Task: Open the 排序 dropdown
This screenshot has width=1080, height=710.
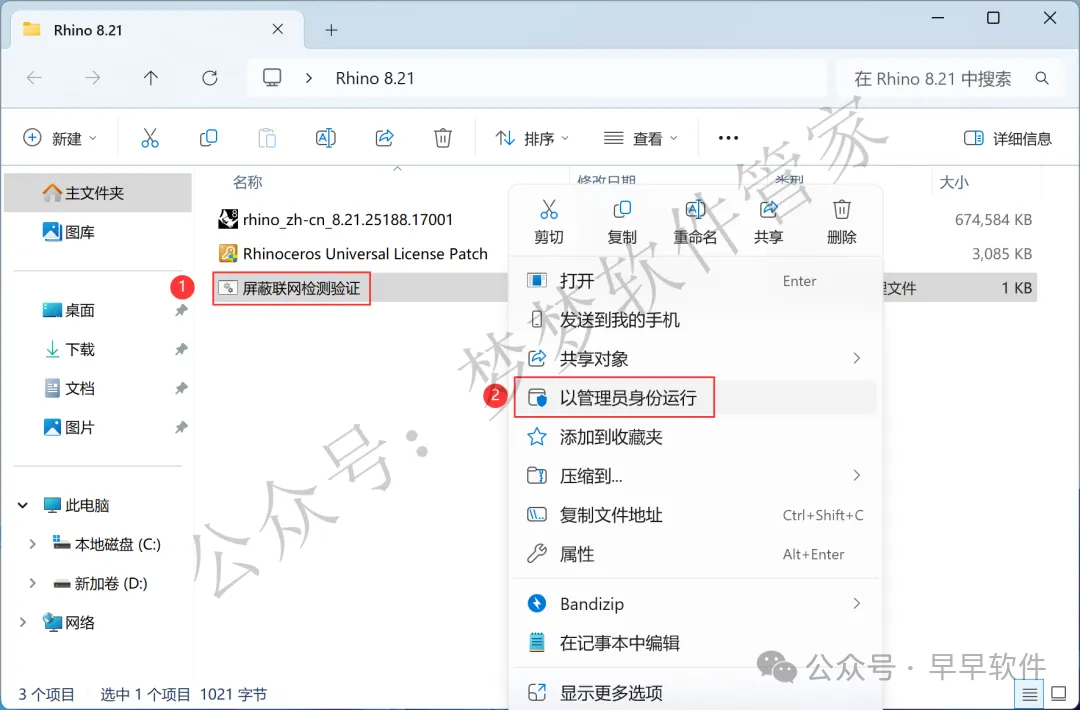Action: pyautogui.click(x=532, y=138)
